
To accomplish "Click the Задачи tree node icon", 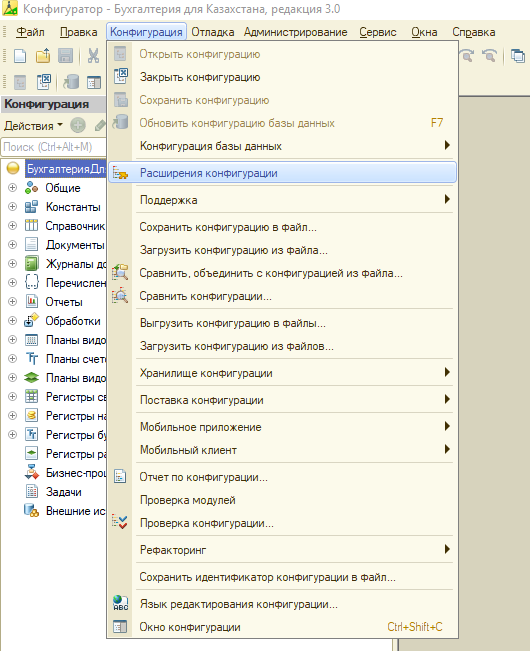I will [32, 492].
